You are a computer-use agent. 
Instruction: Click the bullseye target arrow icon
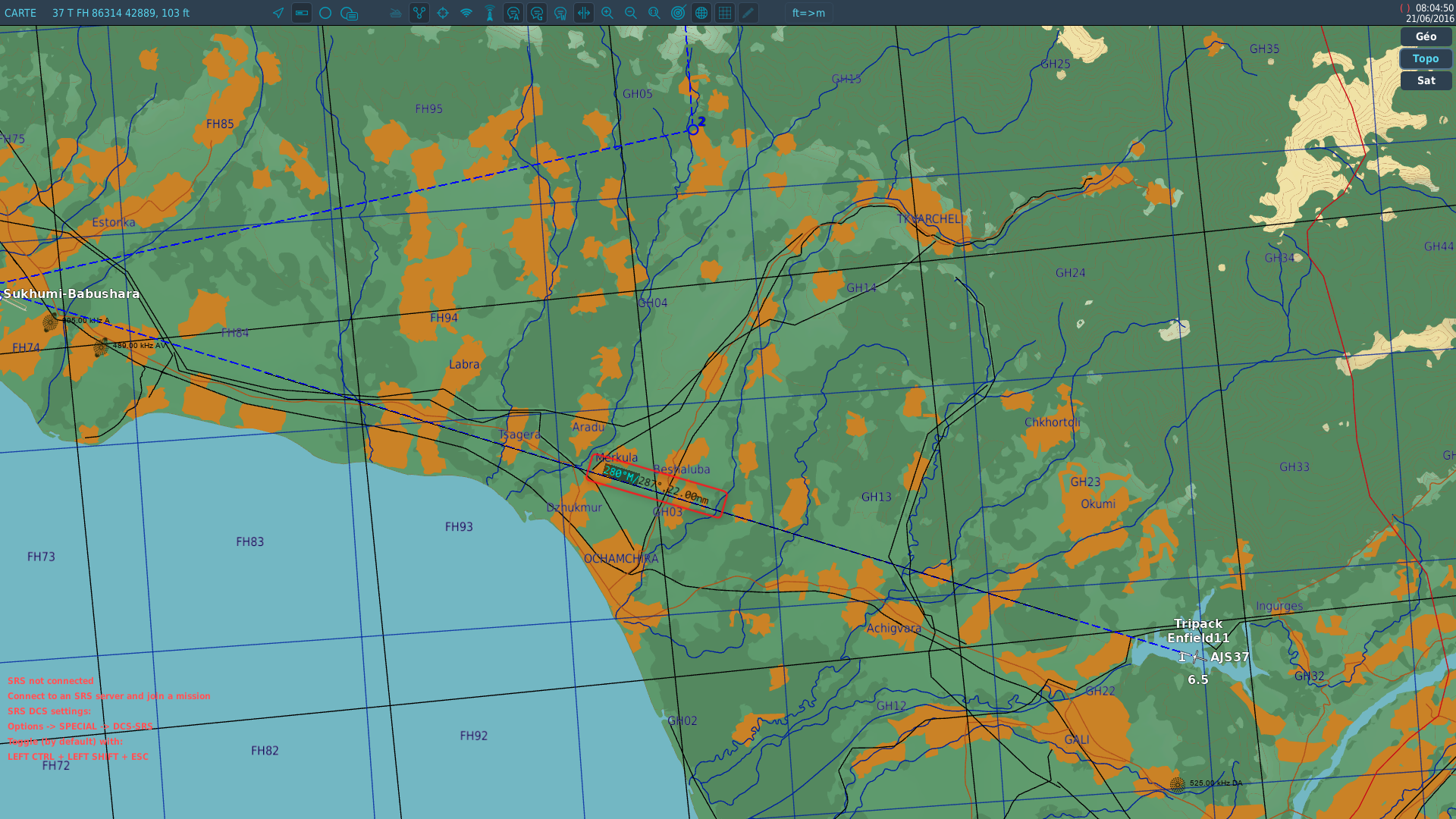point(678,13)
